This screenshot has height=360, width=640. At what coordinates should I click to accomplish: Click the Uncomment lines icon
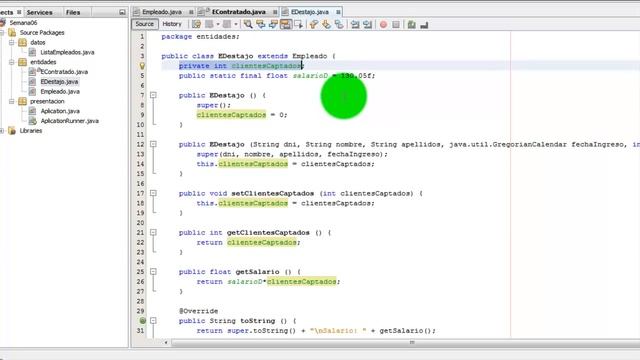(x=424, y=24)
